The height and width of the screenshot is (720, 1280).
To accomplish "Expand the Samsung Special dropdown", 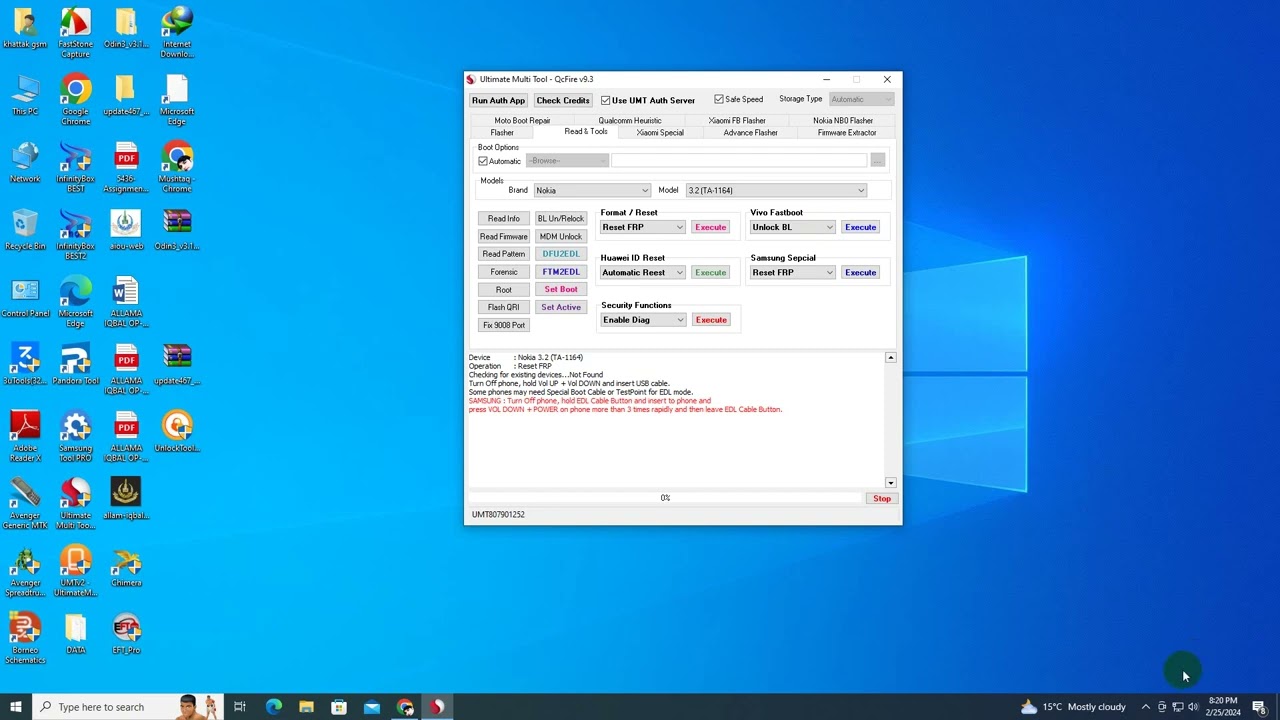I will click(792, 272).
